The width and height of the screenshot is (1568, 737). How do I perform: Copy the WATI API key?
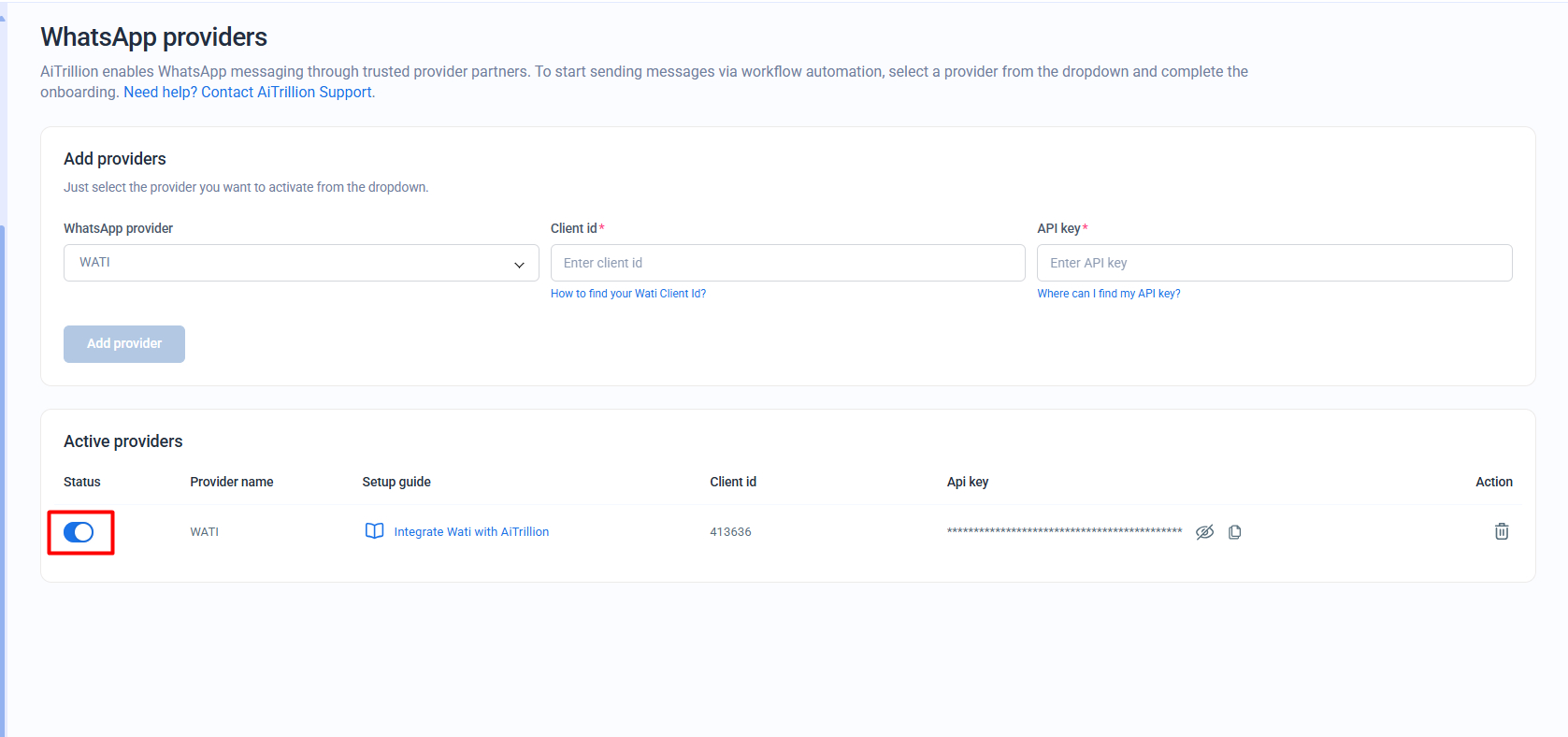1234,532
